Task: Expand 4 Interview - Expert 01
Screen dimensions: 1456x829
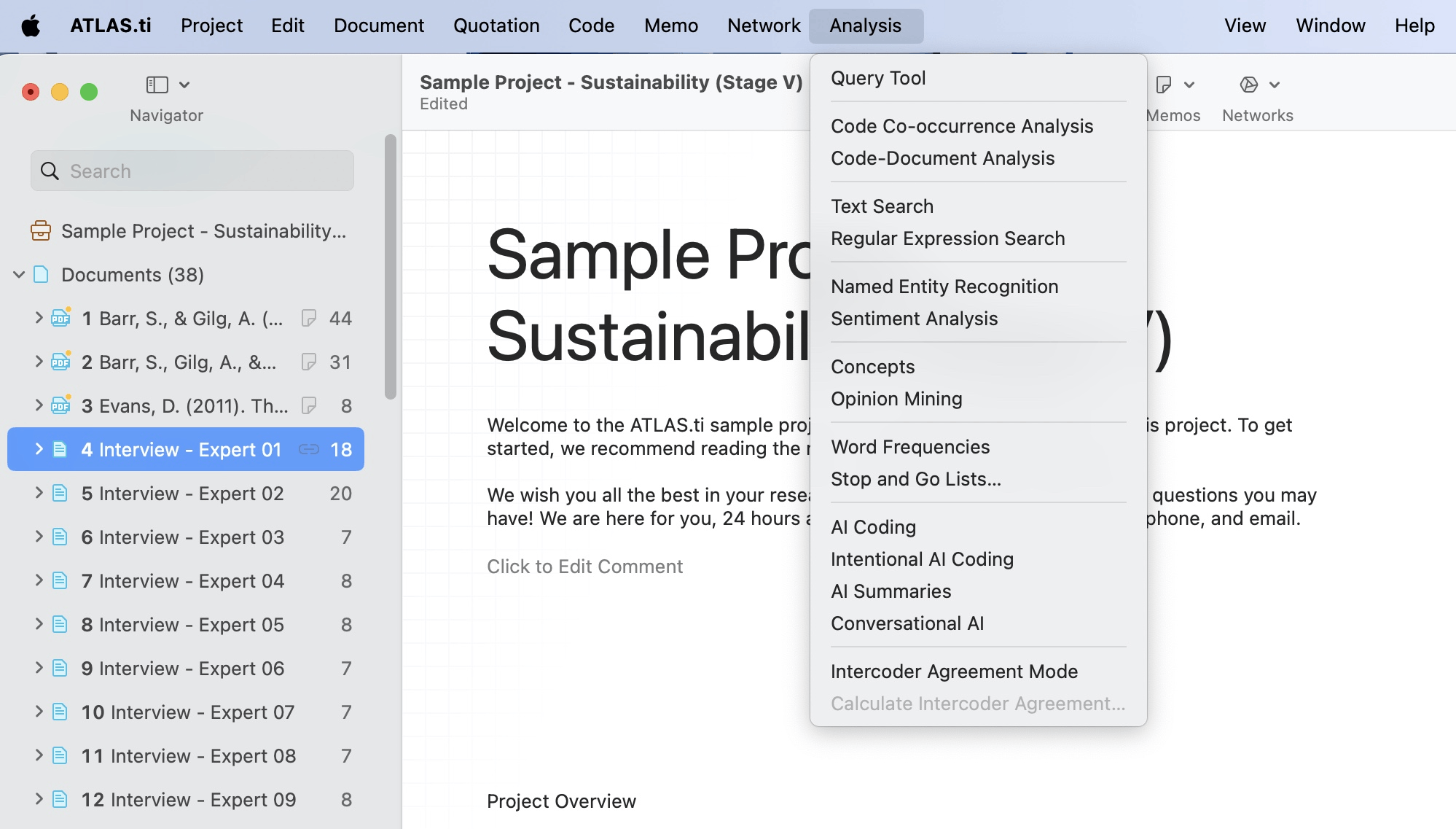Action: [x=39, y=448]
